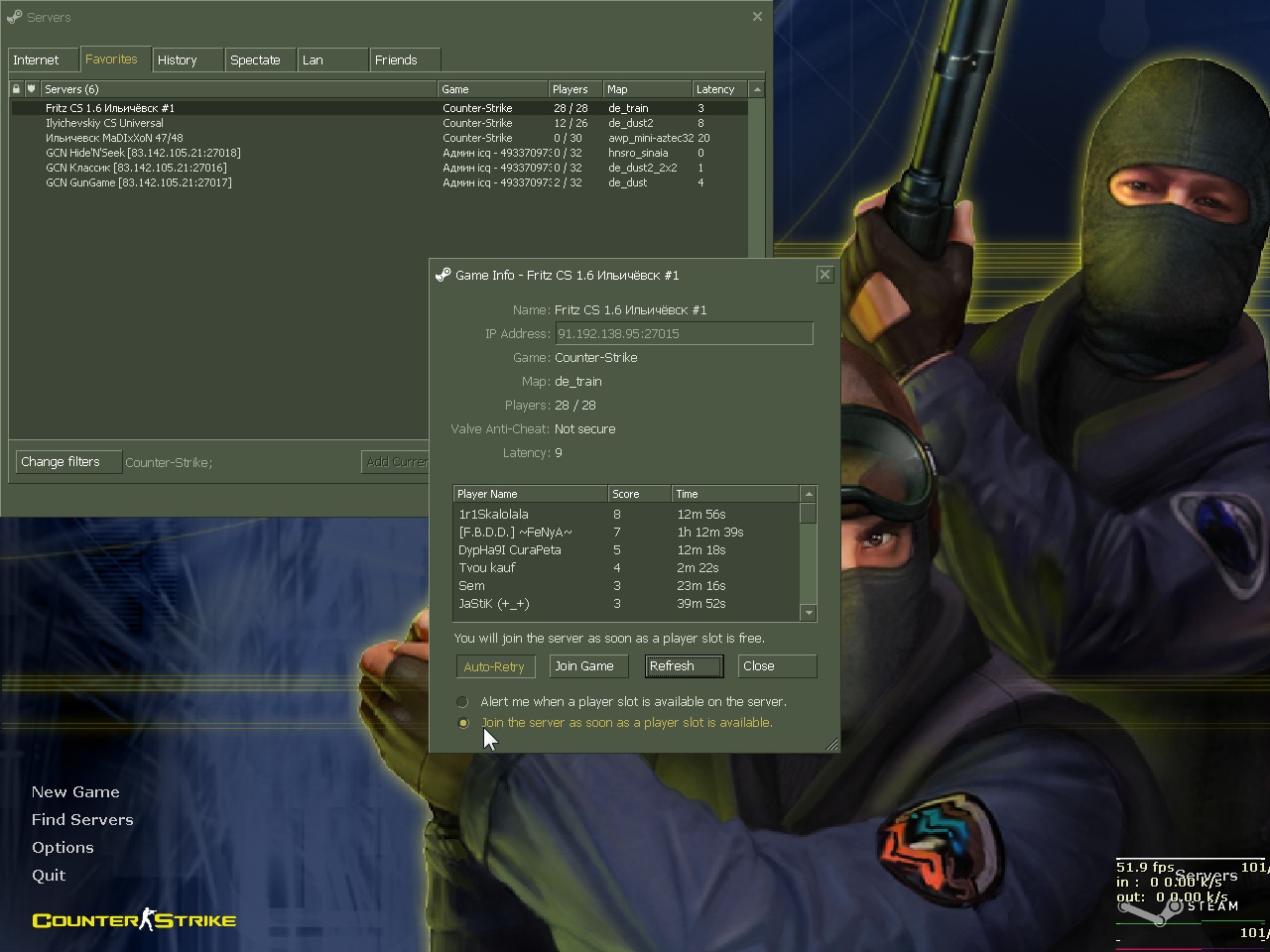
Task: Click the scroll up arrow in Servers list
Action: pyautogui.click(x=757, y=89)
